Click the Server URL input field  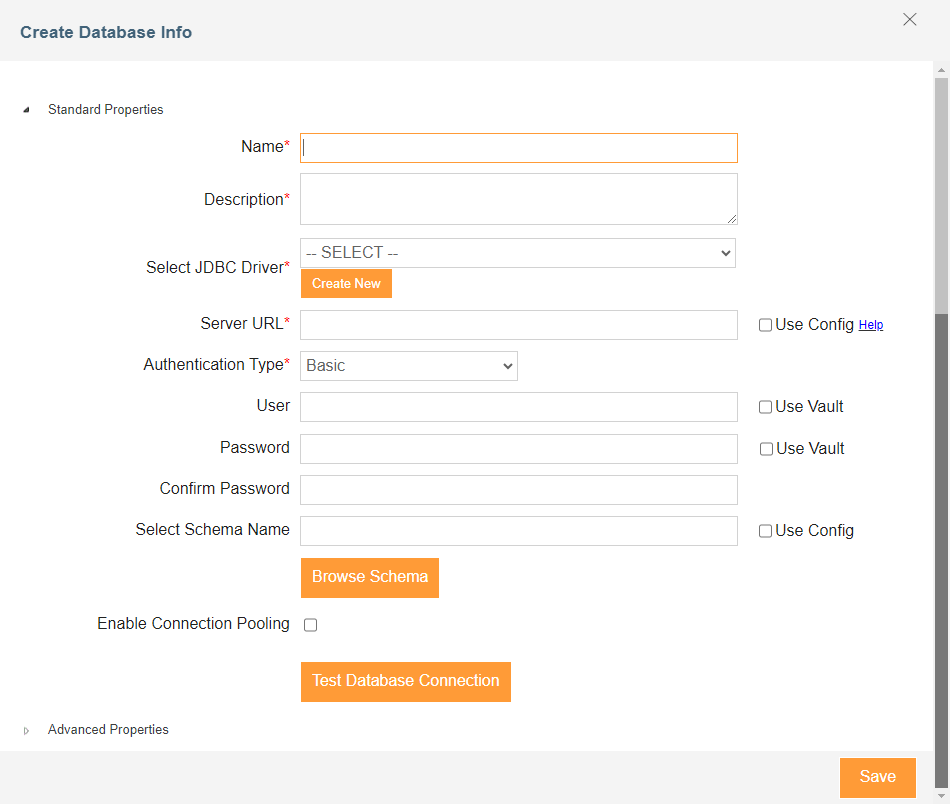(518, 325)
